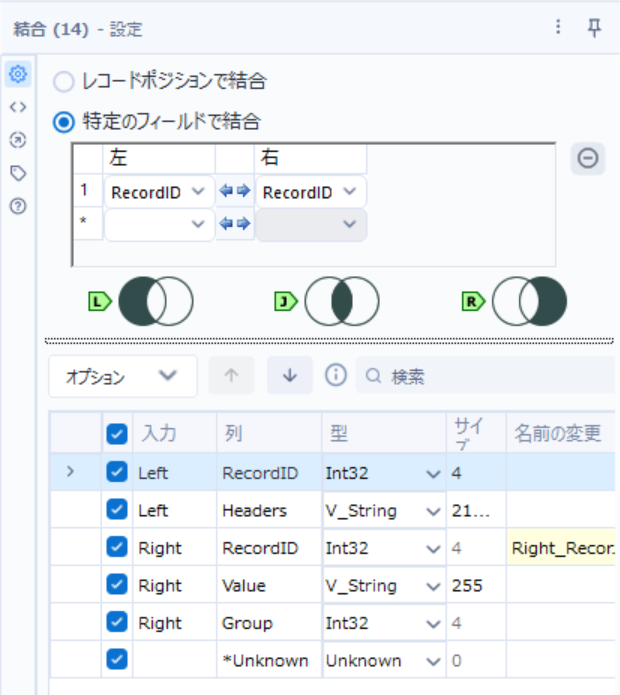Image resolution: width=620 pixels, height=695 pixels.
Task: Select the Headers column name cell
Action: (269, 511)
